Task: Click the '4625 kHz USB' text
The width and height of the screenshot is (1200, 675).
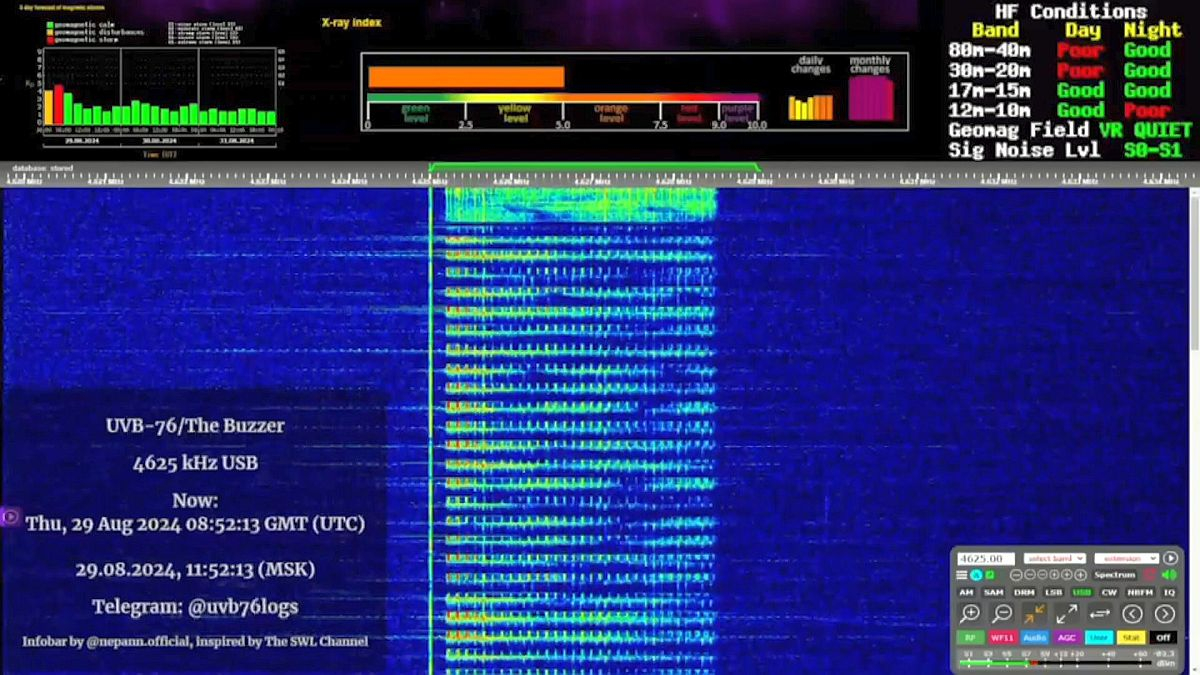Action: pos(195,463)
